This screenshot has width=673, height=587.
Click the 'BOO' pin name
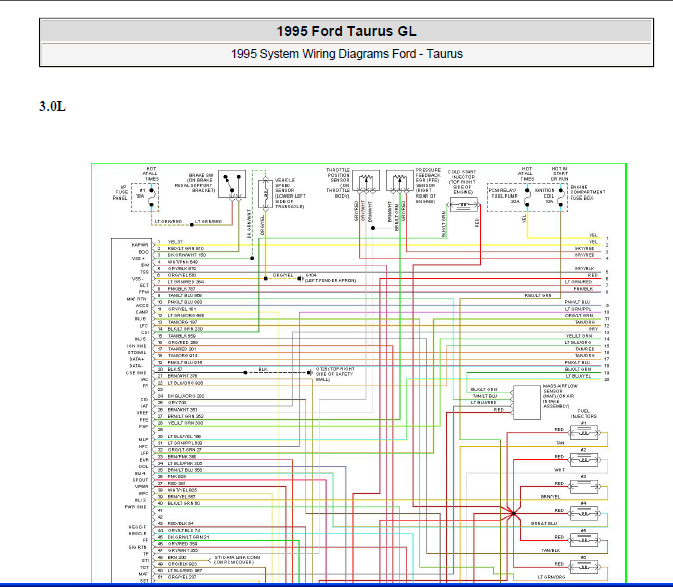pos(144,252)
